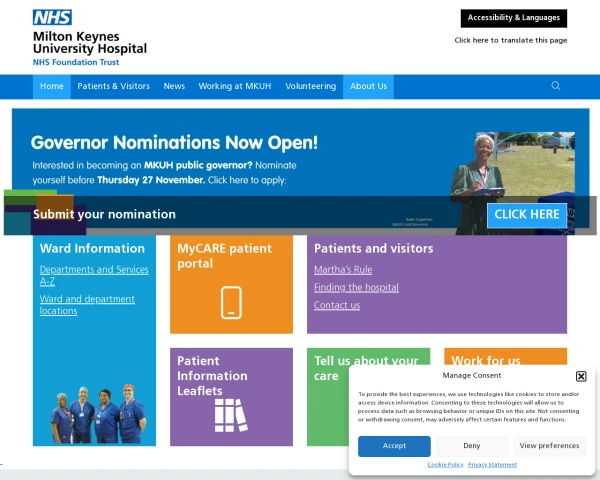
Task: Open the Martha's Rule link
Action: point(343,269)
